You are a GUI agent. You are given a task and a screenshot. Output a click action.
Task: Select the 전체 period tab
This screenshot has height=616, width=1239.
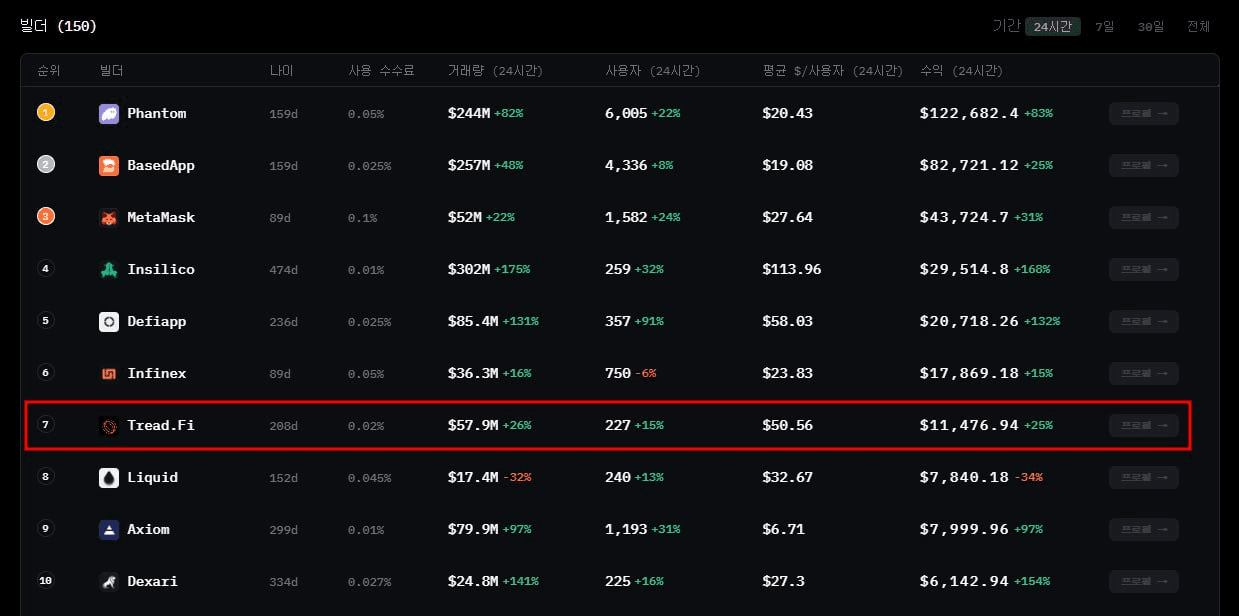click(x=1198, y=27)
